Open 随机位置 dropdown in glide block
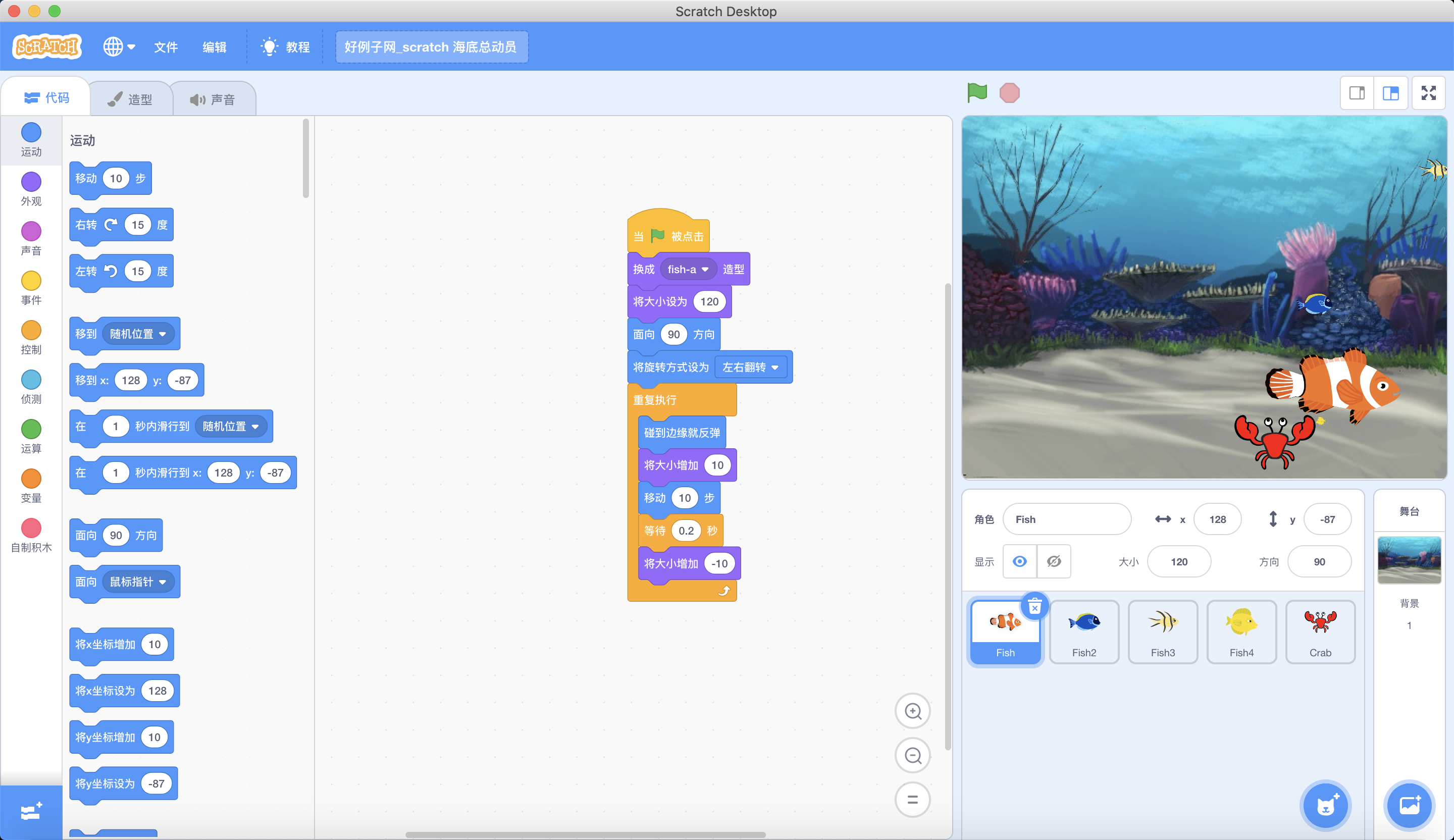1454x840 pixels. [231, 427]
